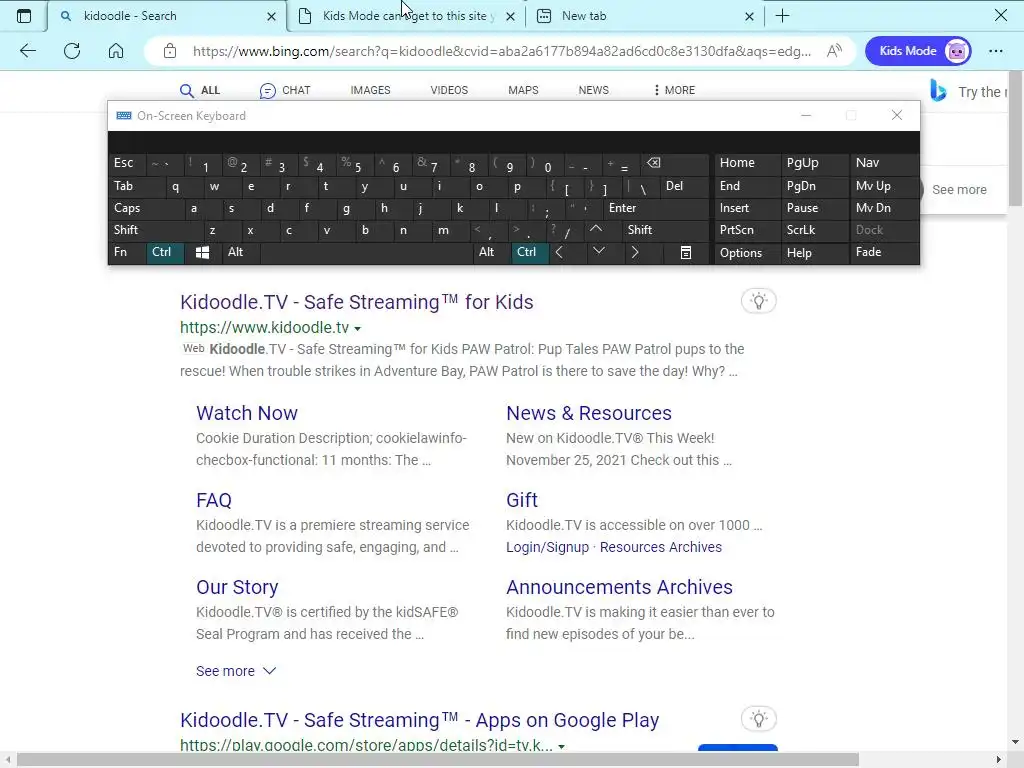Toggle the left Alt key
This screenshot has width=1024, height=768.
coord(241,252)
